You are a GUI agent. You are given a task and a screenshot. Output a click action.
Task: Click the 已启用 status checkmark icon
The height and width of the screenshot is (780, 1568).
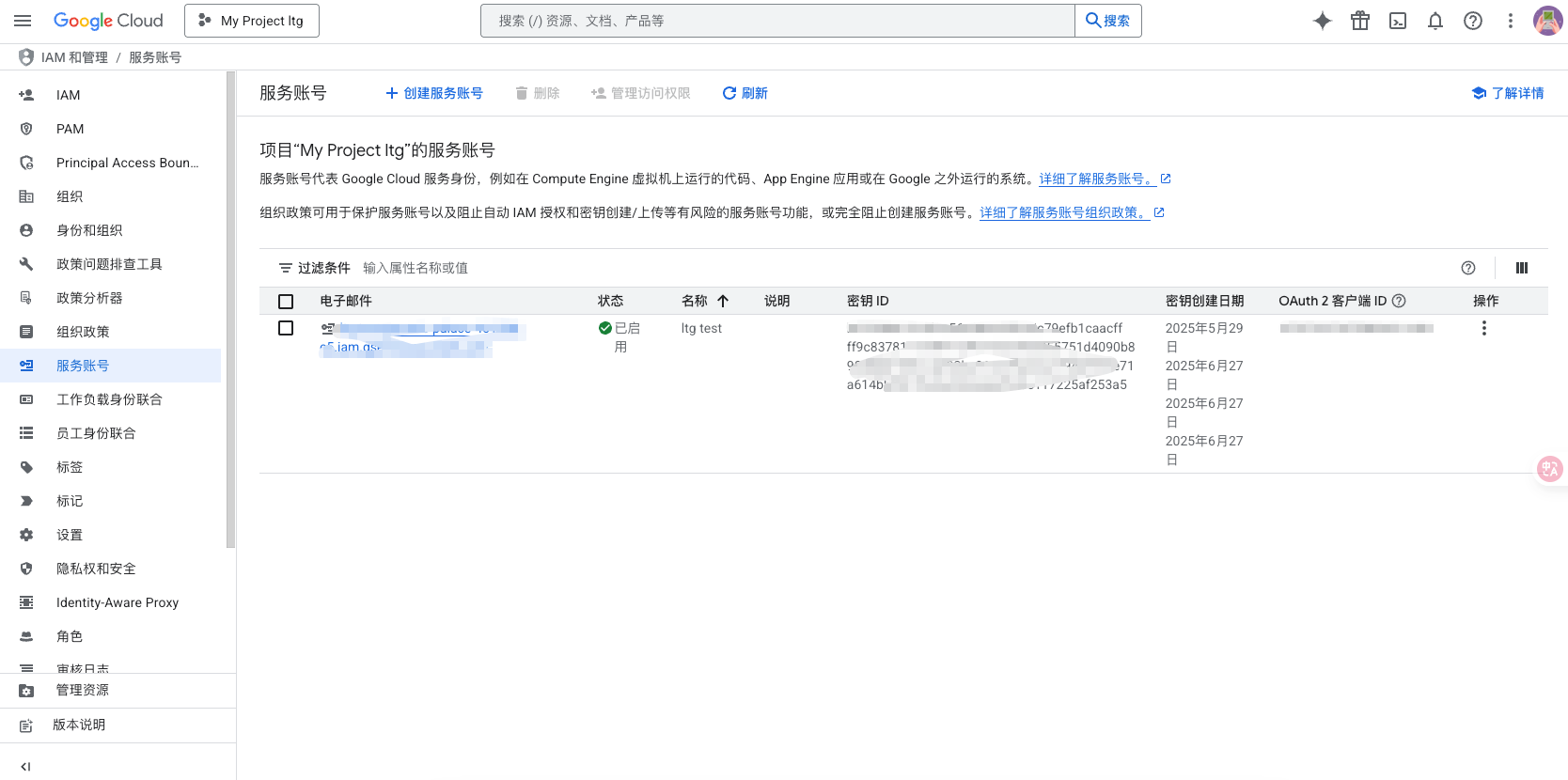[605, 328]
